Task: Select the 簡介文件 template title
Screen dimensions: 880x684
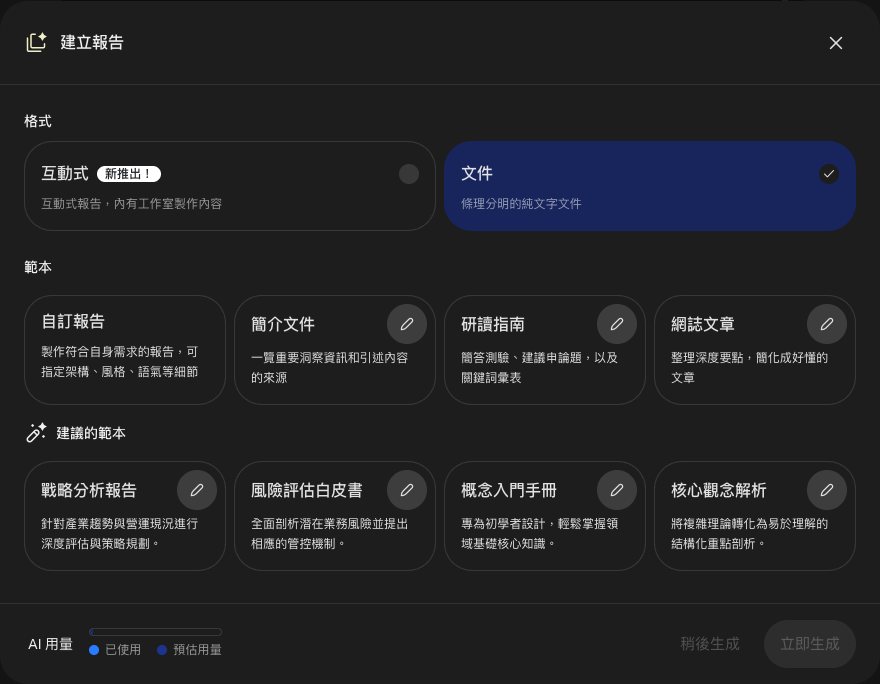Action: pos(283,324)
